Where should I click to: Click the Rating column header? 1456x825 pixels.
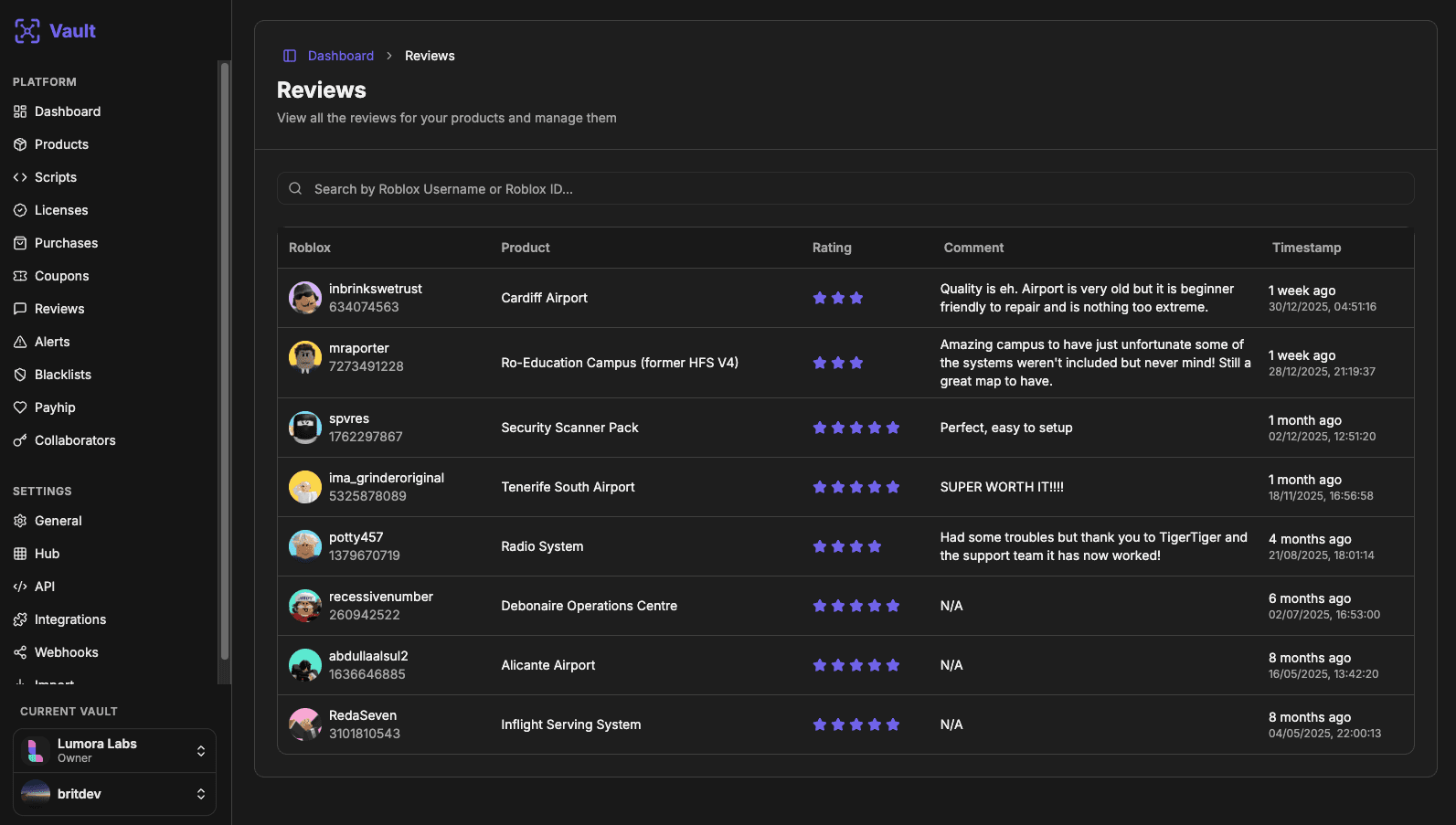[x=832, y=248]
